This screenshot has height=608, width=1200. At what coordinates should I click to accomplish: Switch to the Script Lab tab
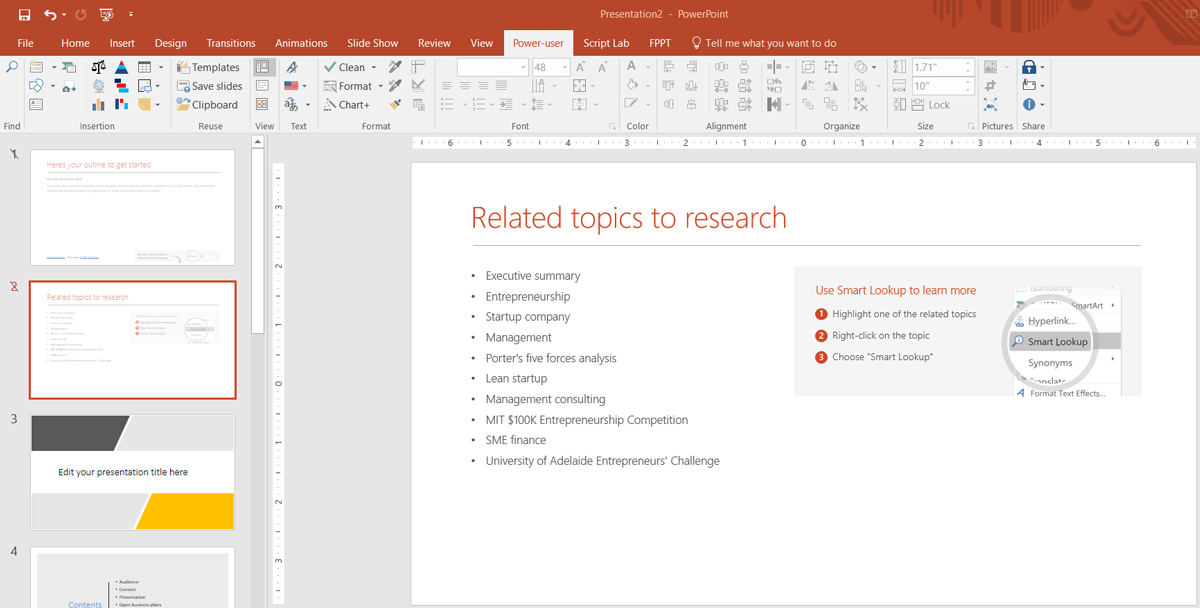coord(606,43)
